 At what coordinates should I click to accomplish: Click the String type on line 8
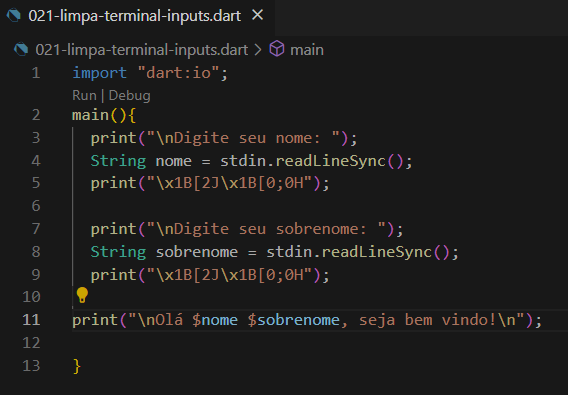coord(118,252)
